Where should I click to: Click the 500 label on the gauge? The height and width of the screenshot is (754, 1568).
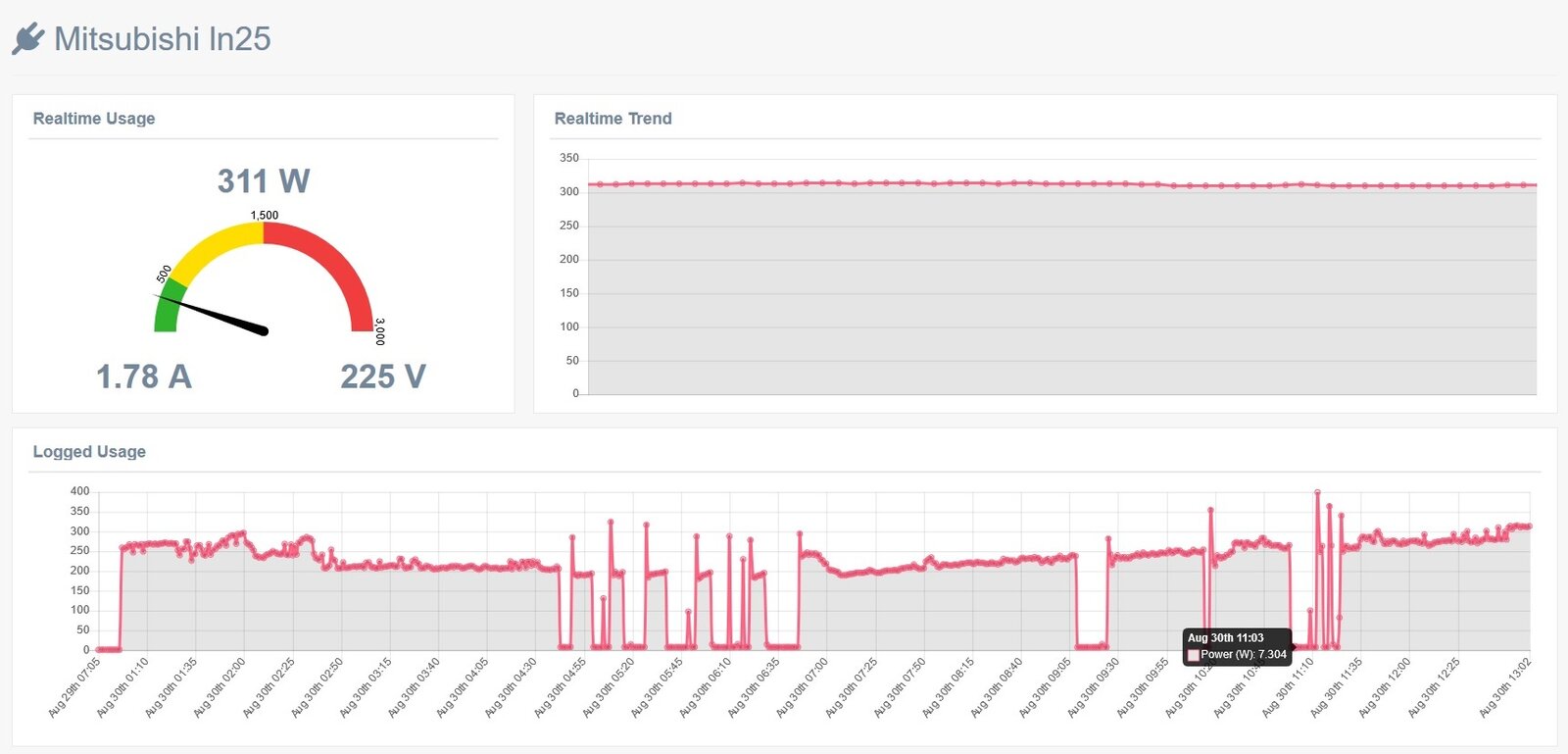pos(164,274)
